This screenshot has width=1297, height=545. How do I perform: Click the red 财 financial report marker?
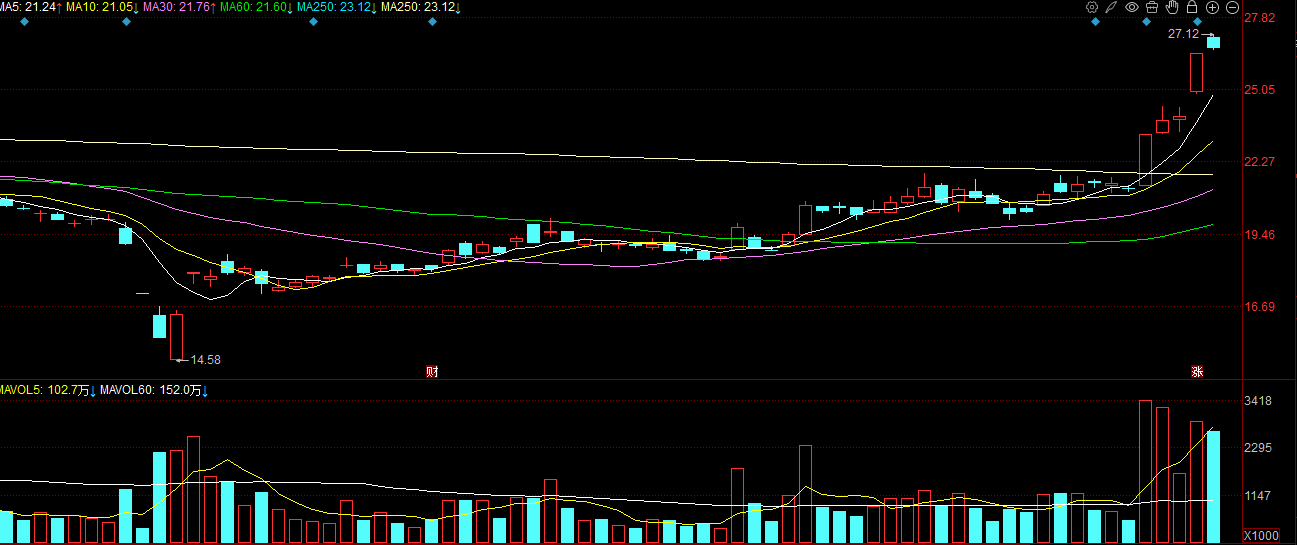[x=432, y=372]
